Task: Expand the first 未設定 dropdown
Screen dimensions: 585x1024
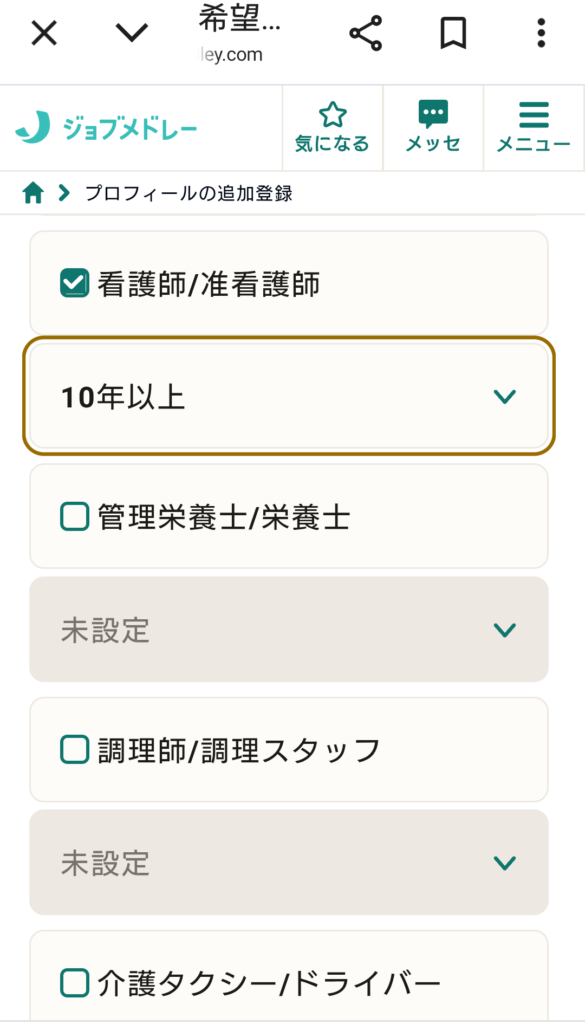Action: tap(290, 629)
